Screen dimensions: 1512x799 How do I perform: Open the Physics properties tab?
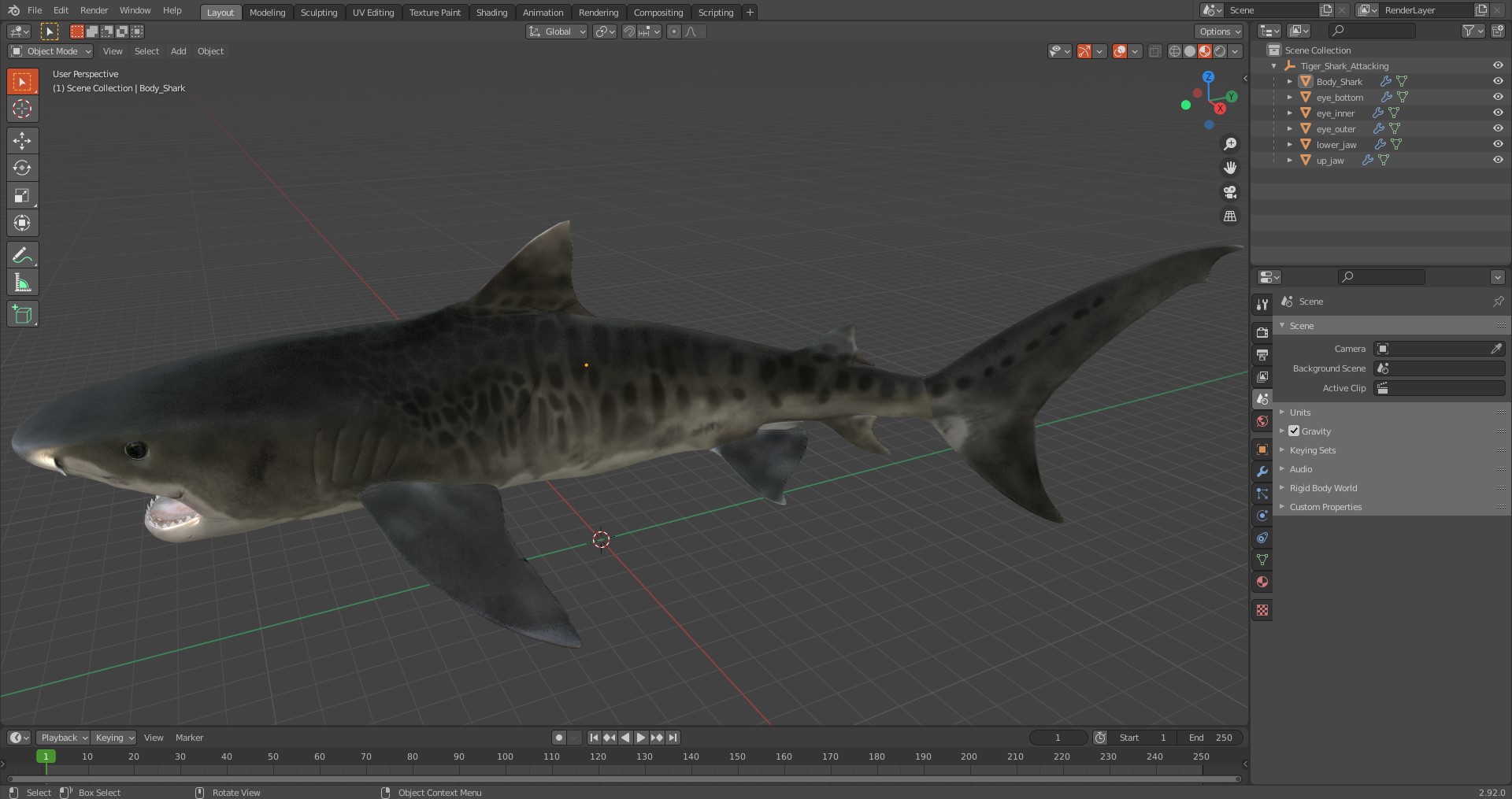1262,516
